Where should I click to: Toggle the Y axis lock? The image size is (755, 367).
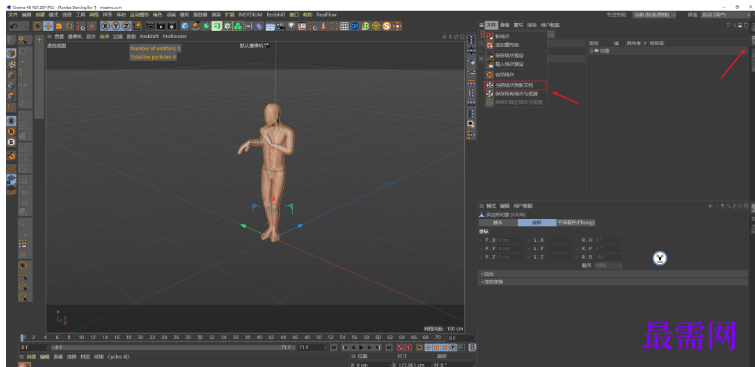pos(116,26)
